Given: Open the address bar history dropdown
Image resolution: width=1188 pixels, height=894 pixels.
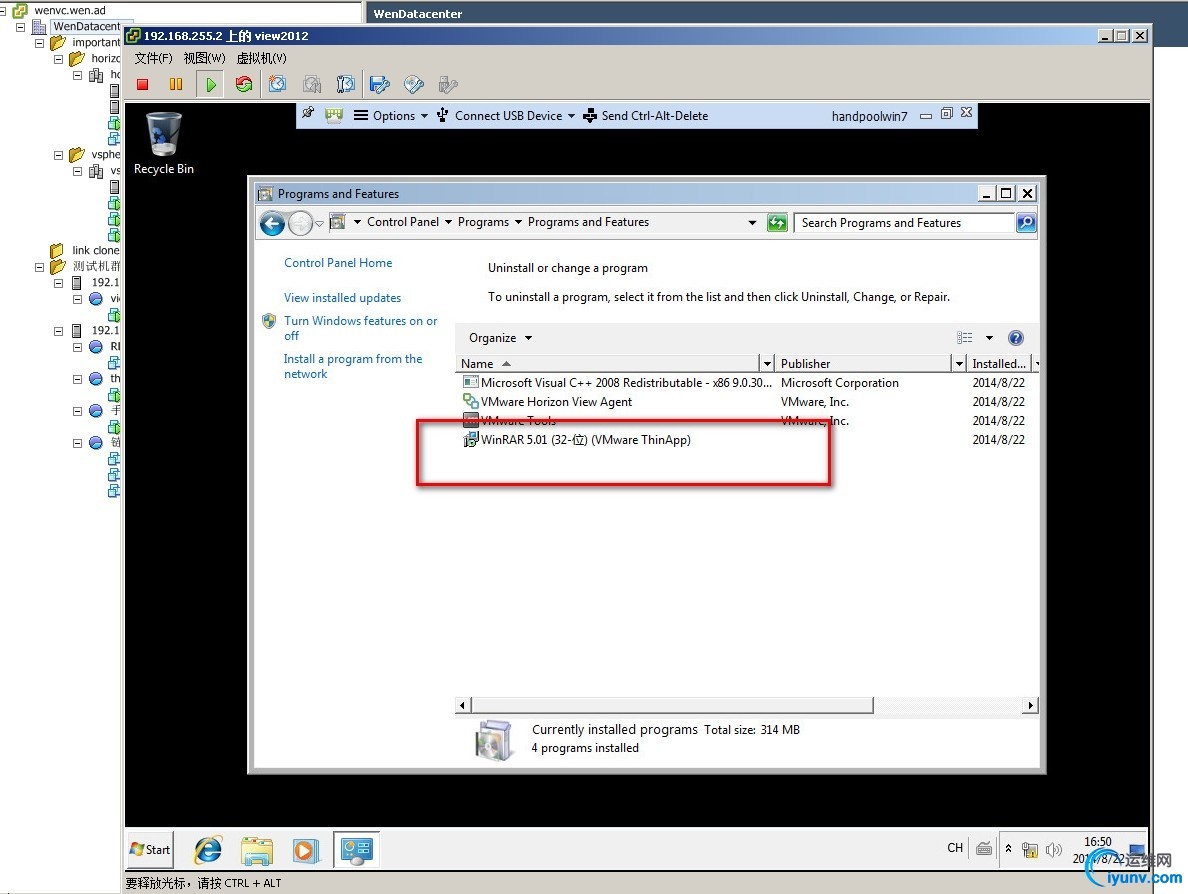Looking at the screenshot, I should click(752, 223).
